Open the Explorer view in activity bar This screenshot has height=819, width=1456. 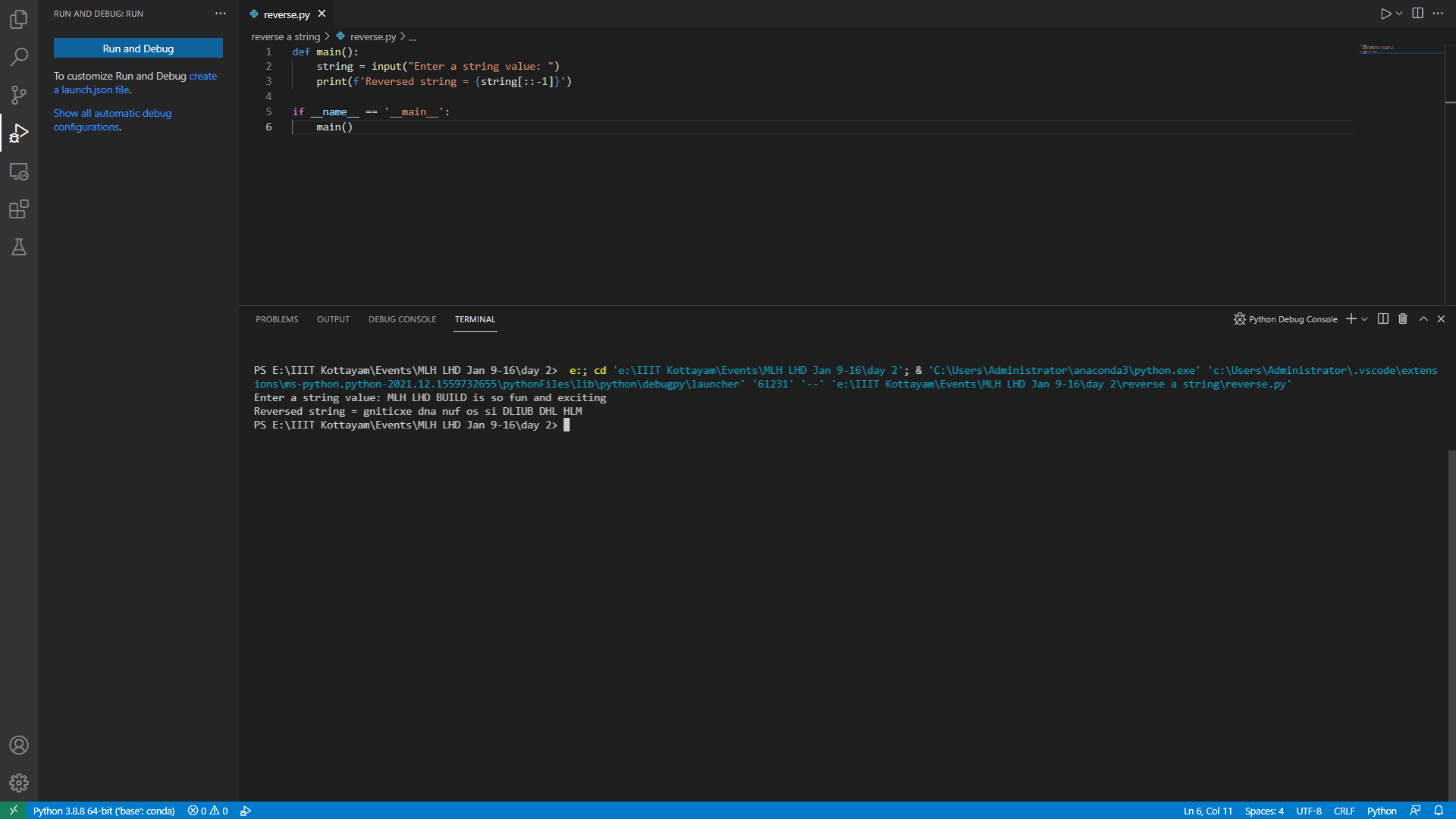click(x=19, y=19)
